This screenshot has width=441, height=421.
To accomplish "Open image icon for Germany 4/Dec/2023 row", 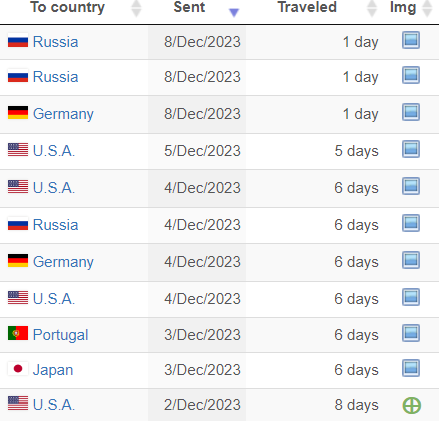I will [411, 260].
